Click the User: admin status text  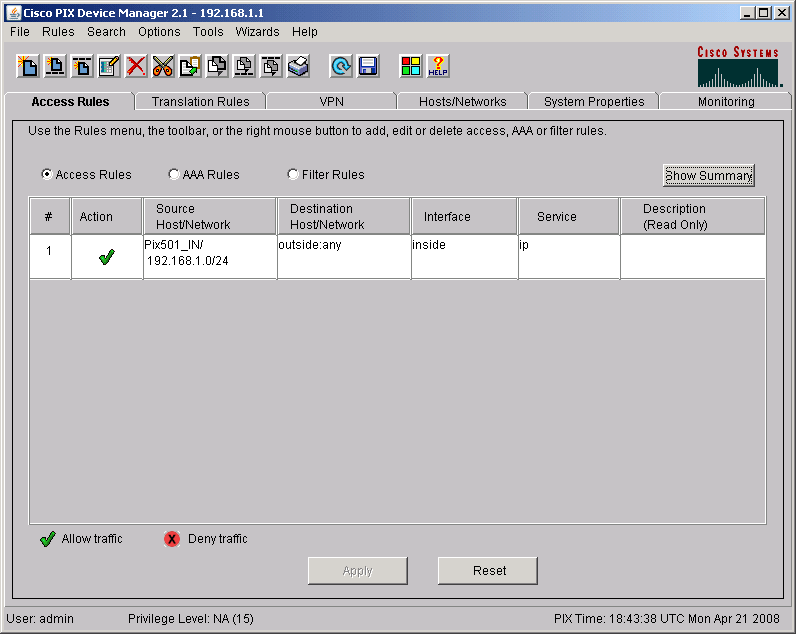40,618
